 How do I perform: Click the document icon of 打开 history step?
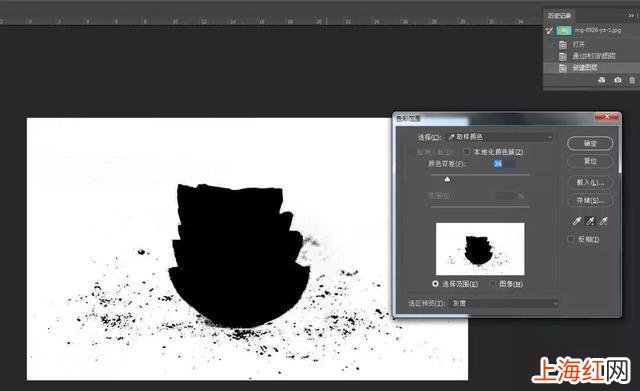(x=563, y=44)
